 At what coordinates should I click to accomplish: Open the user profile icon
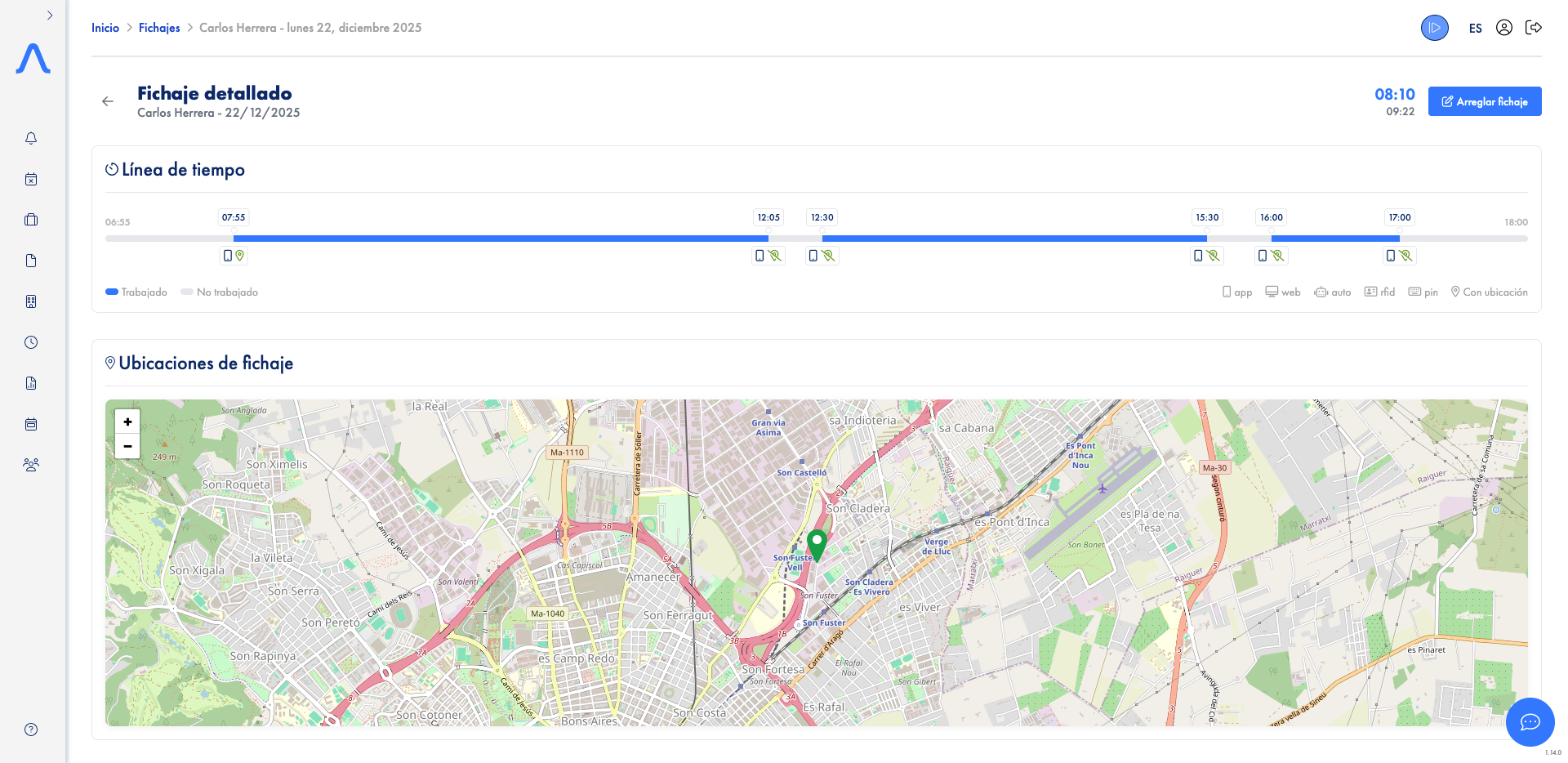(1503, 28)
